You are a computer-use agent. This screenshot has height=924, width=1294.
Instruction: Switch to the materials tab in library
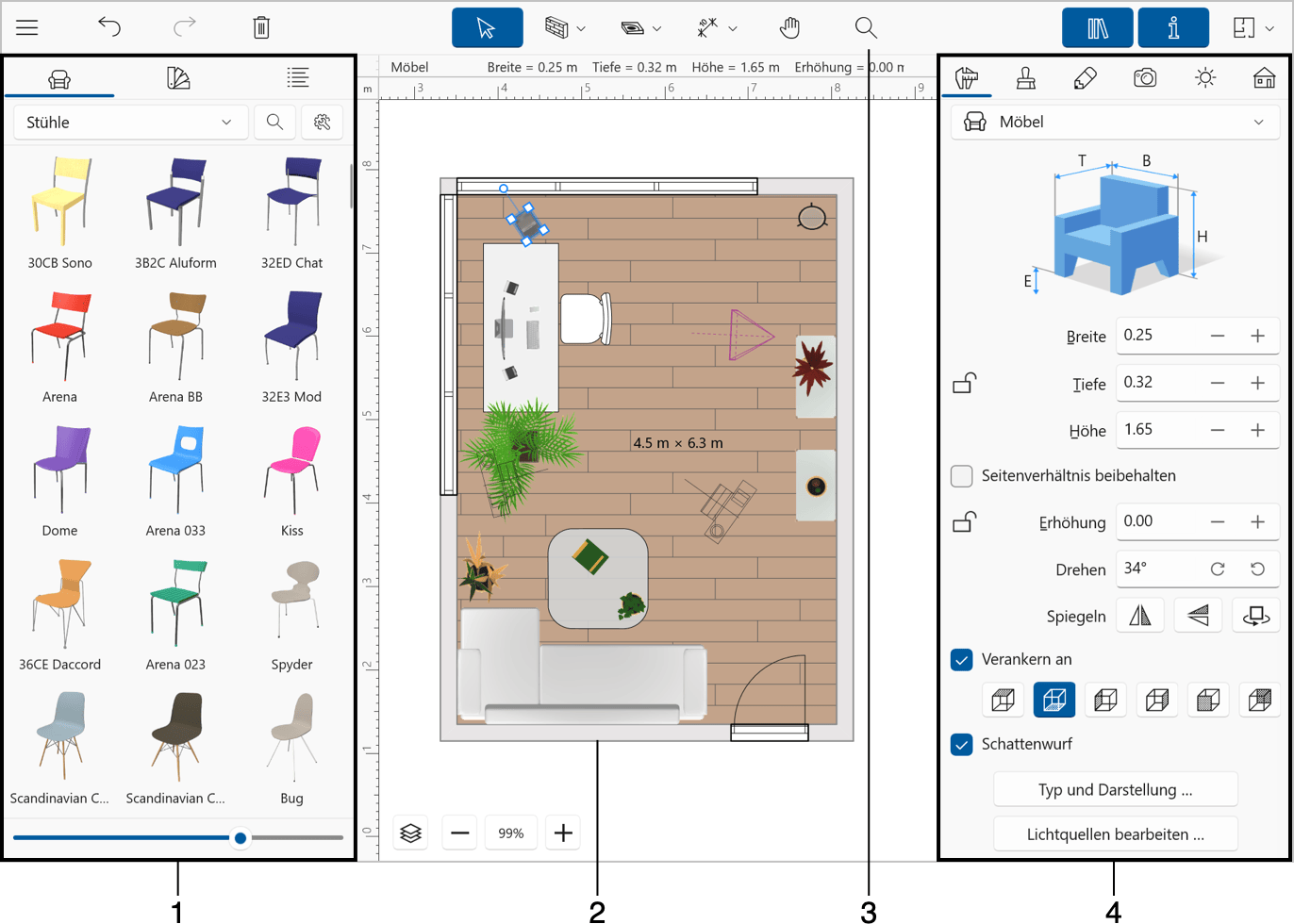coord(178,78)
